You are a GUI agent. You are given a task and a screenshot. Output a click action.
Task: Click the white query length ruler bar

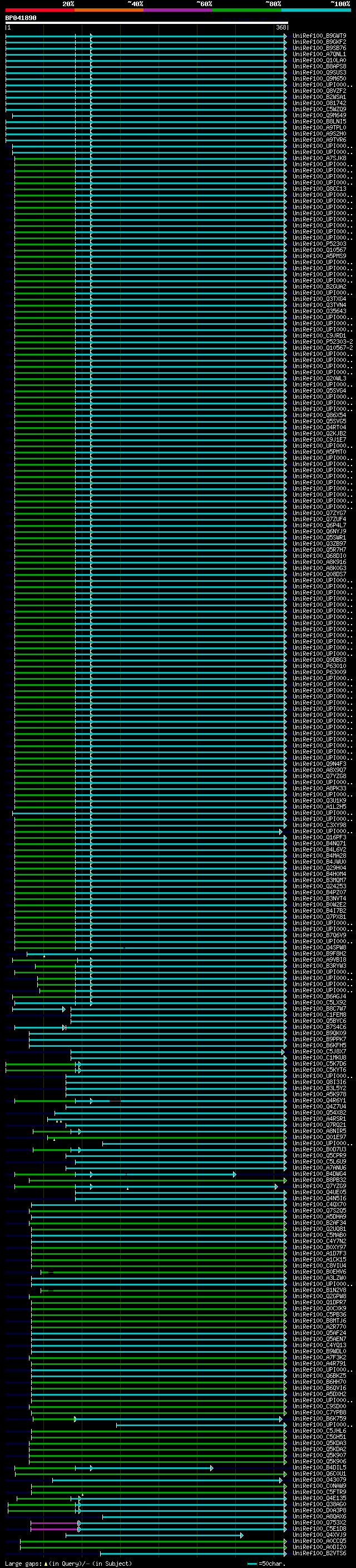click(x=147, y=22)
